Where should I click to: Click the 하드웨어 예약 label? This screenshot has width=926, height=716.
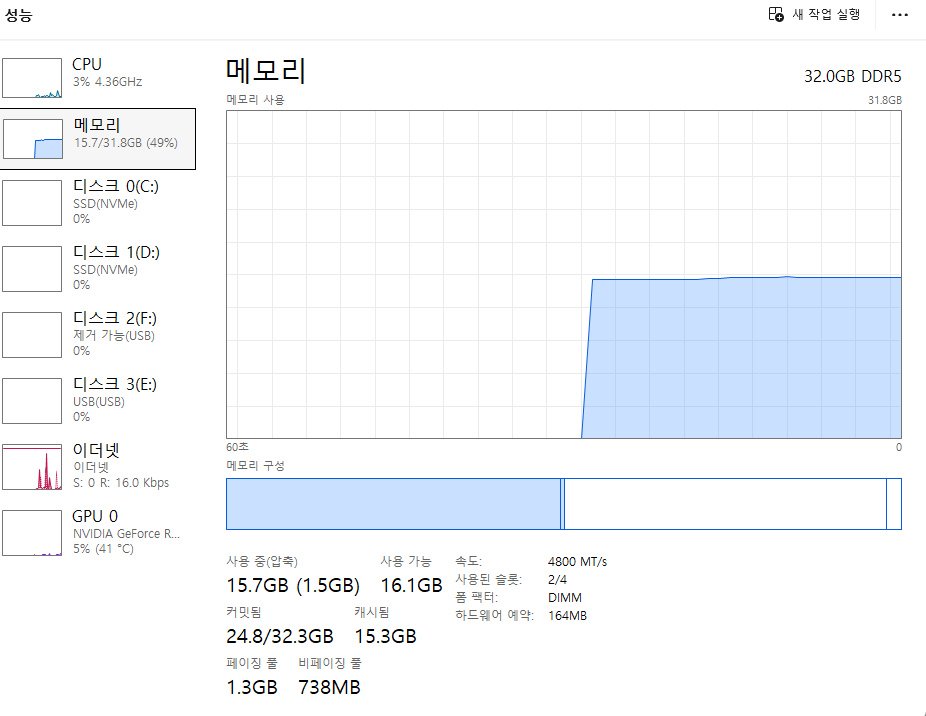pos(495,616)
